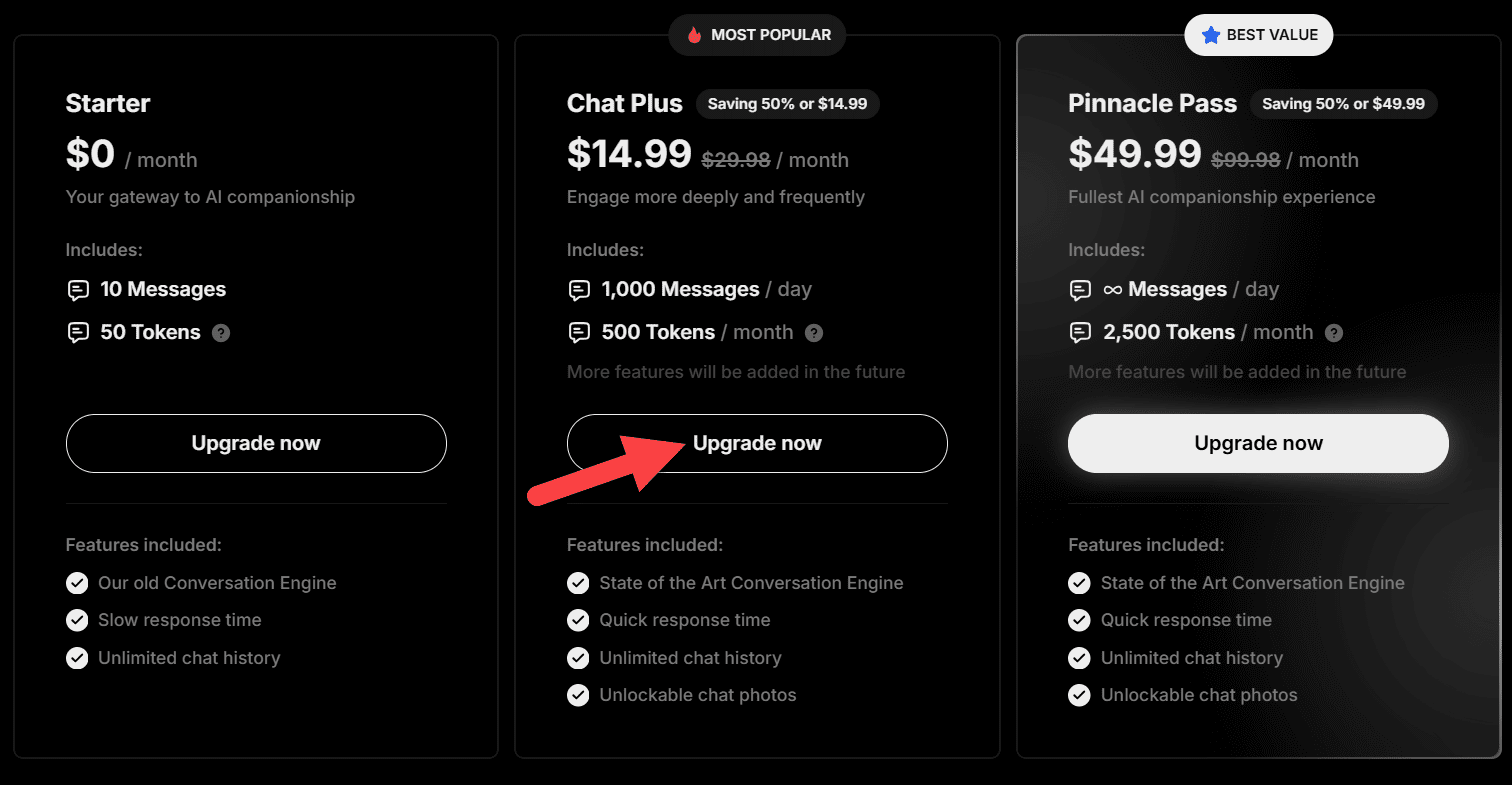Open the Chat Plus 500 Tokens help icon

(814, 333)
